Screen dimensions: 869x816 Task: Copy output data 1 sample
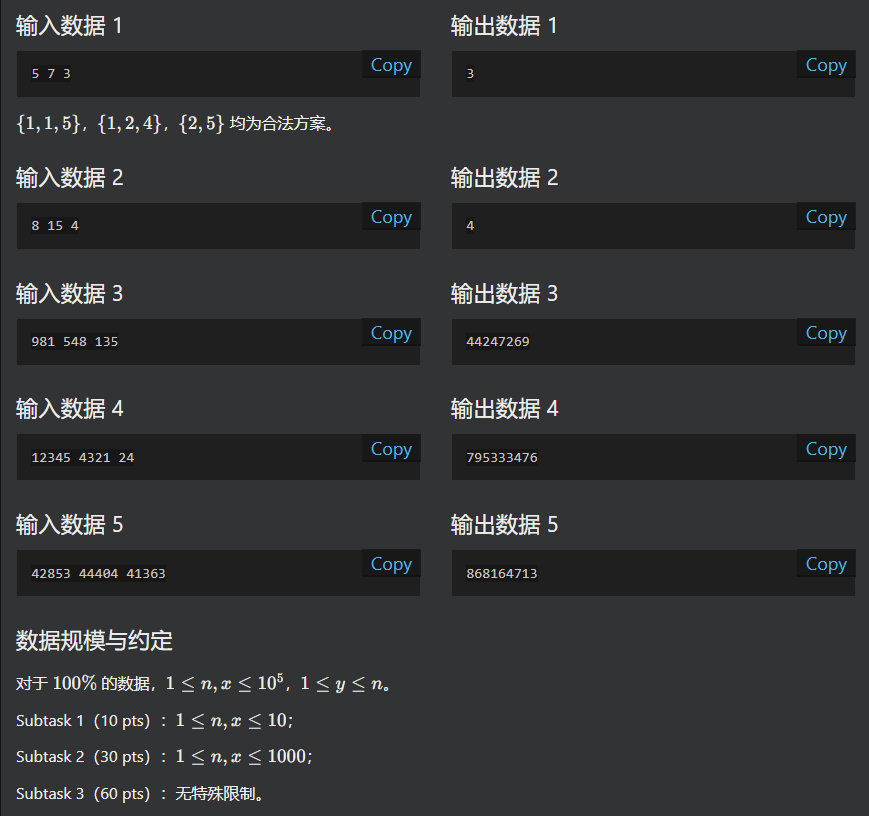point(826,64)
